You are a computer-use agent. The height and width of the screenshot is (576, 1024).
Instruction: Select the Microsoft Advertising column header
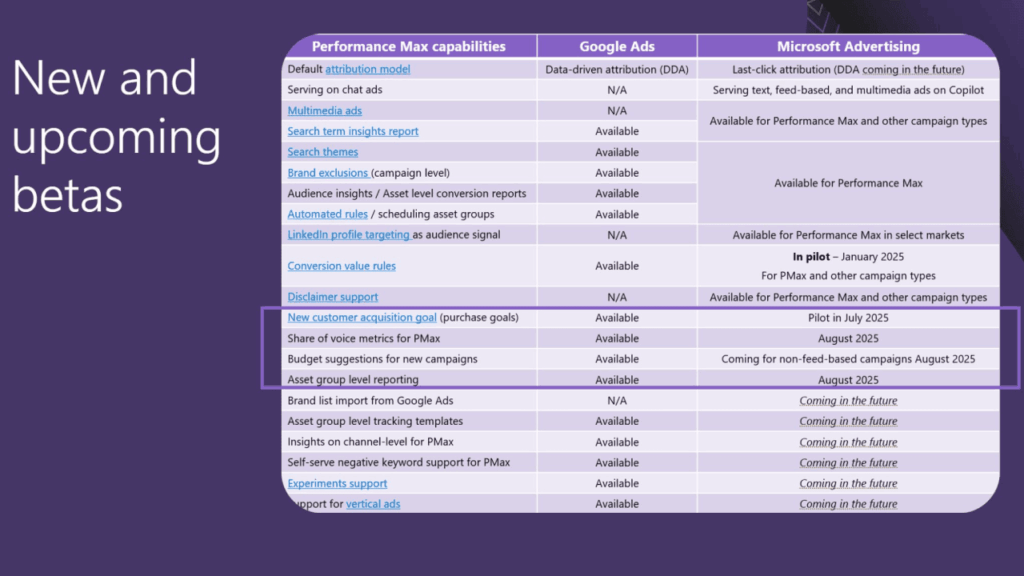coord(848,46)
